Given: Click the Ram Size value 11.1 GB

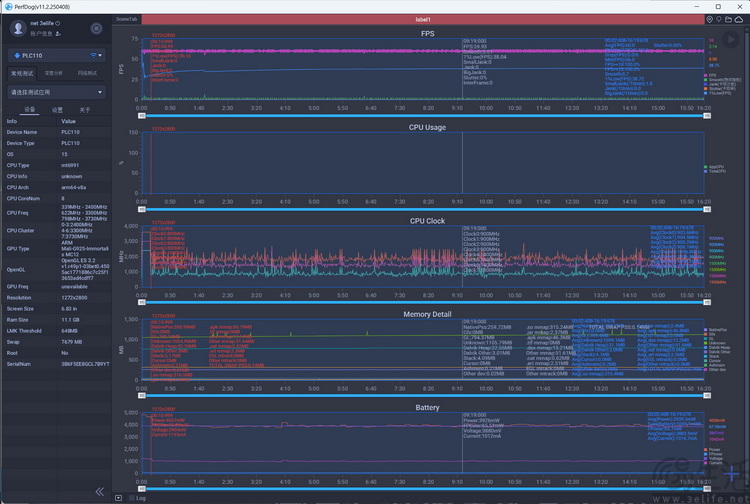Looking at the screenshot, I should (70, 320).
